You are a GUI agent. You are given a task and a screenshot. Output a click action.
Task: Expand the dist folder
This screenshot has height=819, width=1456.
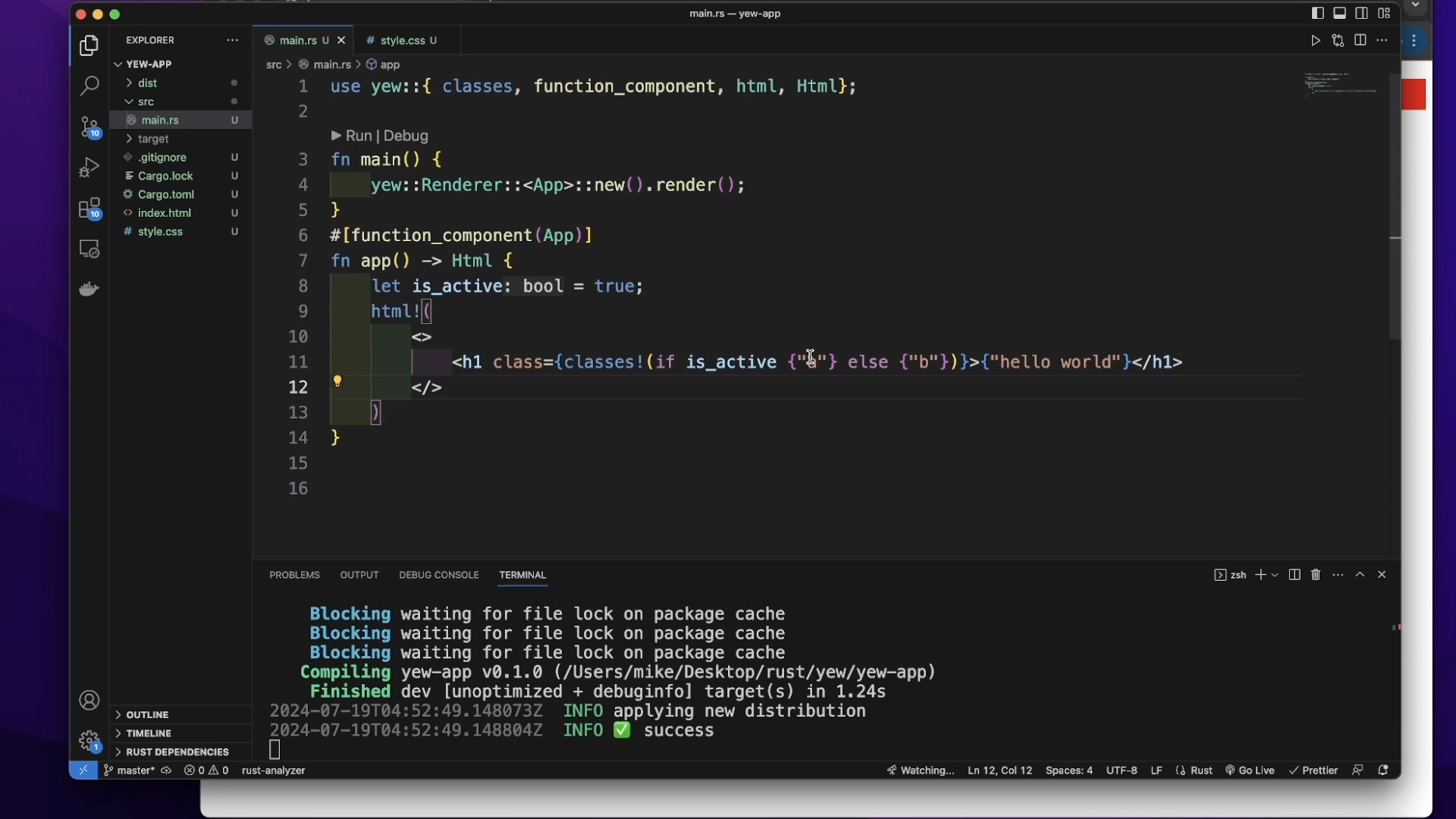click(149, 83)
